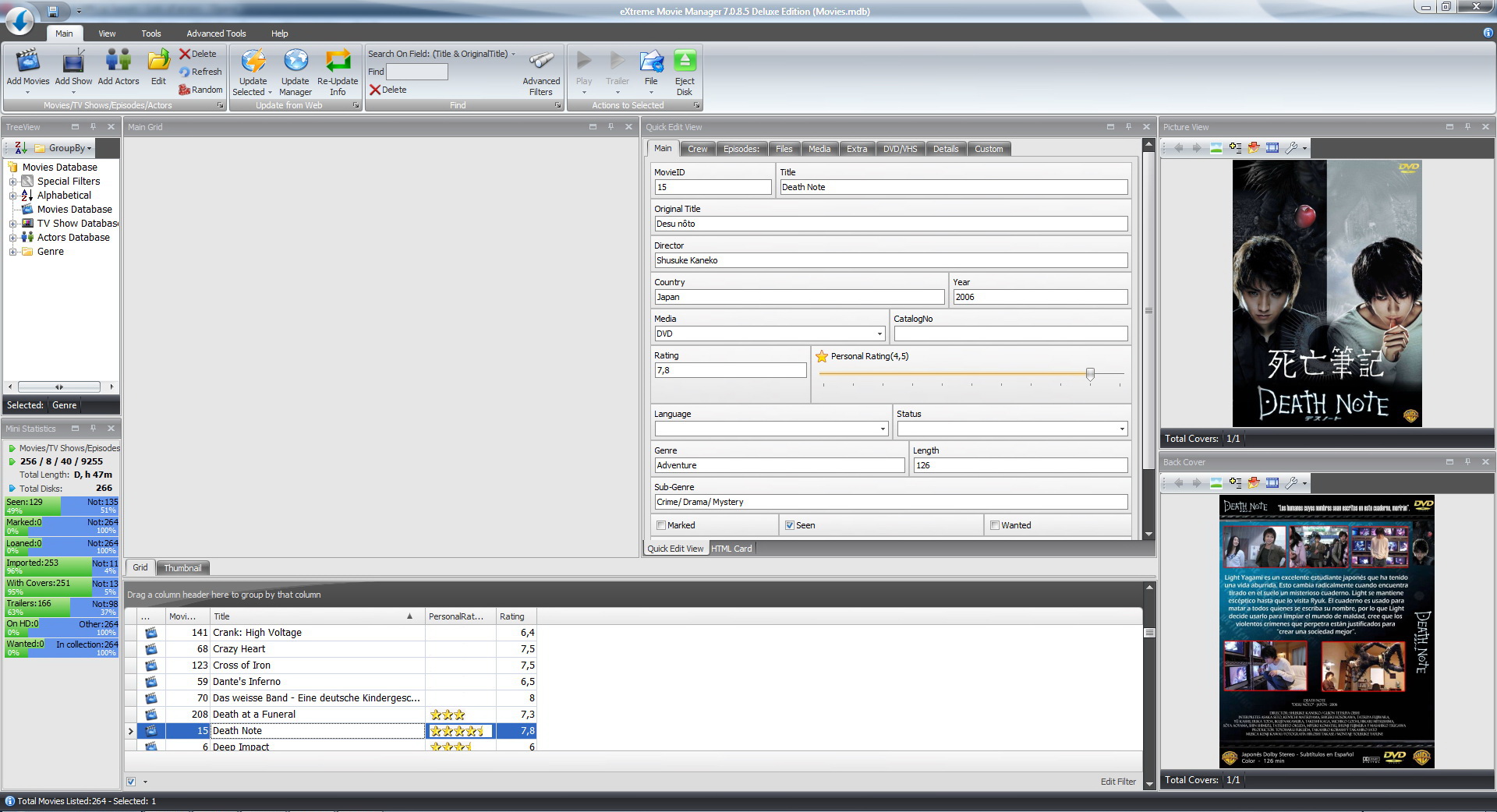1497x812 pixels.
Task: Open the DVD/VHS tab
Action: tap(900, 149)
